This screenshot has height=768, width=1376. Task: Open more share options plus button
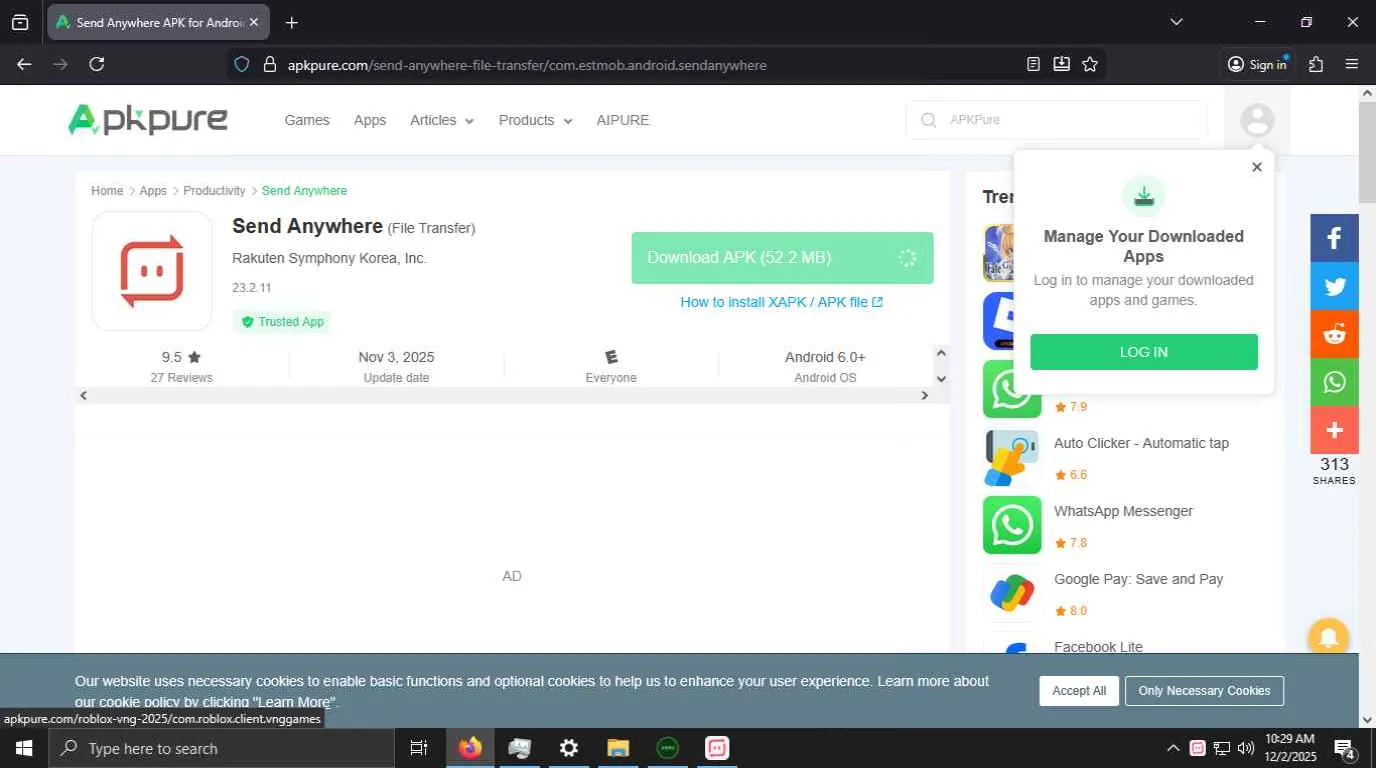click(1334, 430)
